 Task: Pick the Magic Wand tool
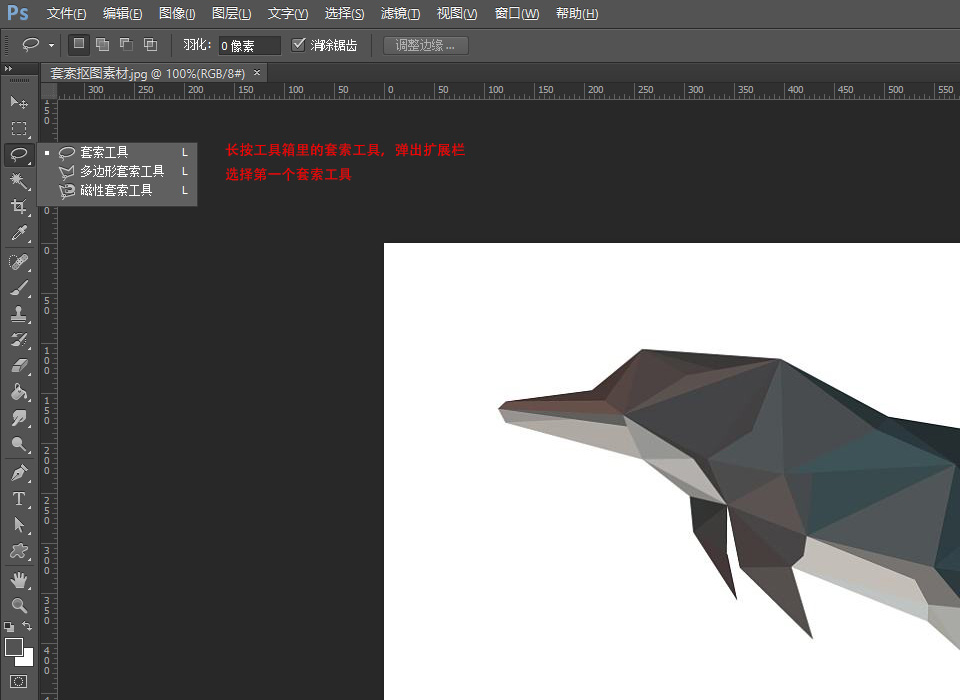pos(19,180)
